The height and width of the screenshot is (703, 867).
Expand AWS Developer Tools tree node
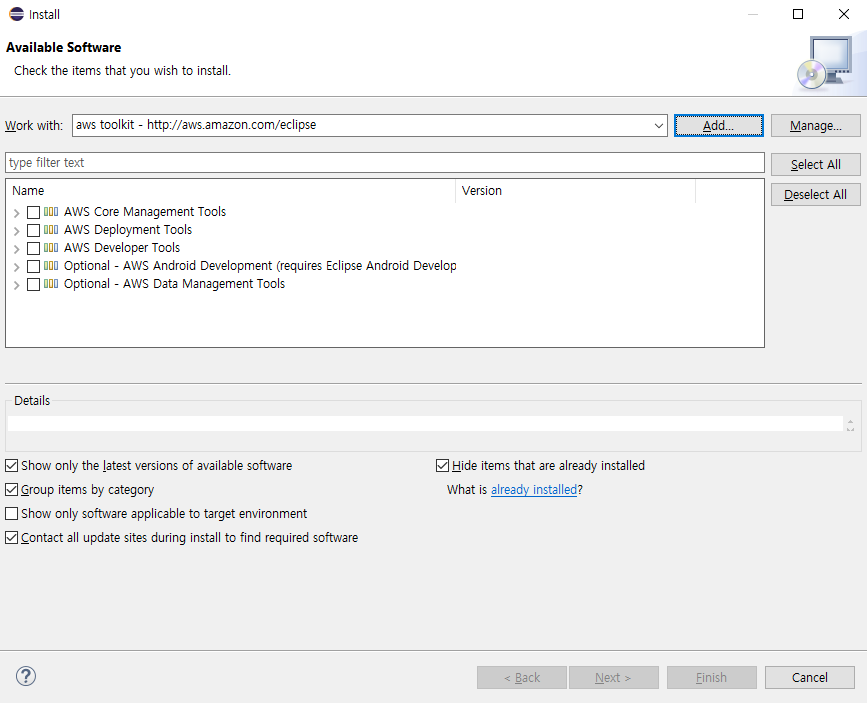coord(17,248)
